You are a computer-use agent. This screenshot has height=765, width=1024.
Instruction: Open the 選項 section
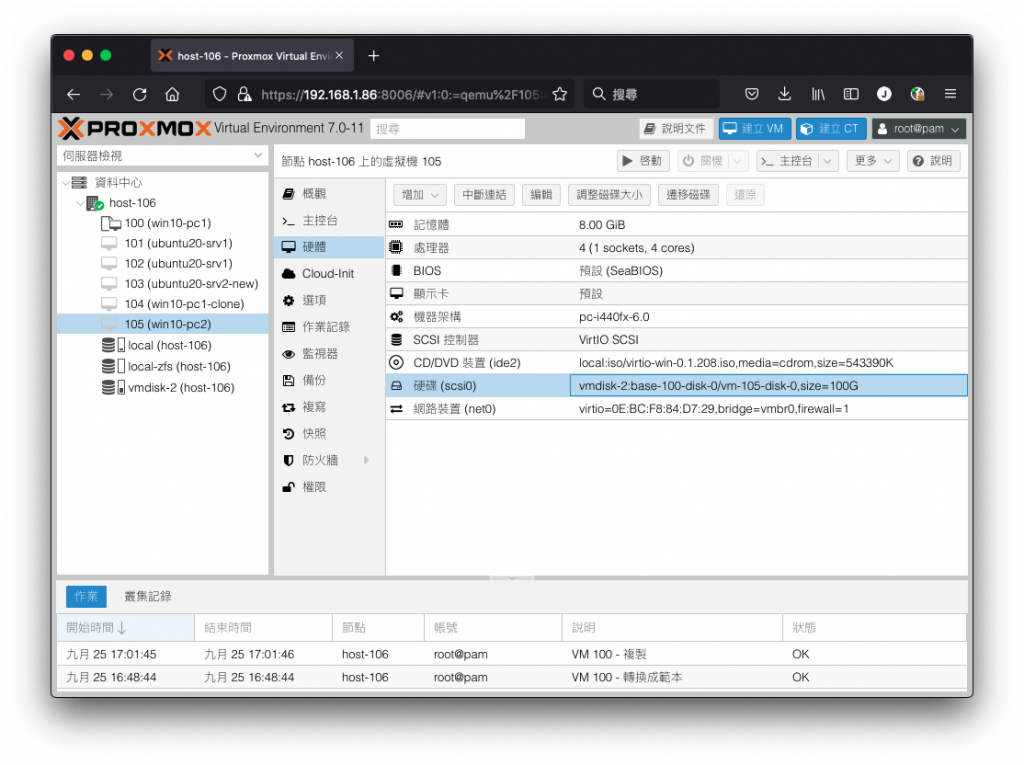(x=329, y=300)
